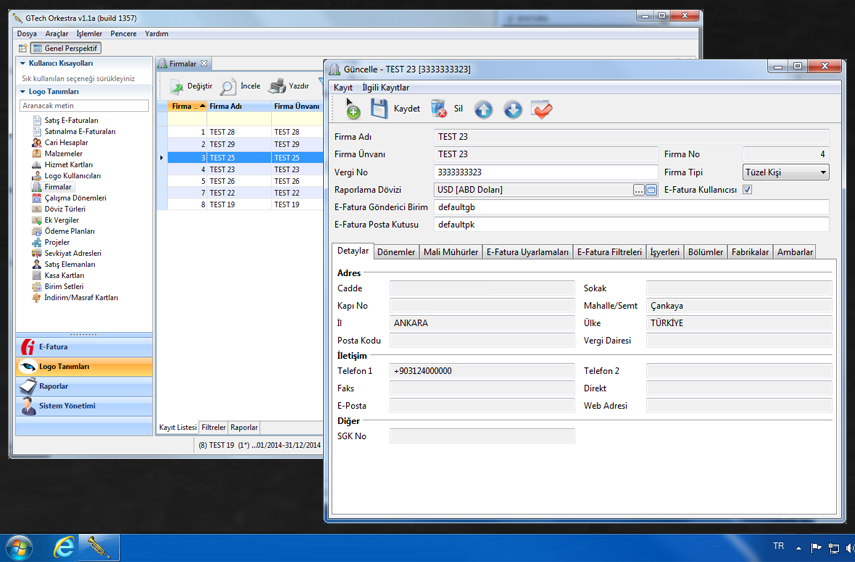Click the Vergi No input field

click(x=545, y=173)
